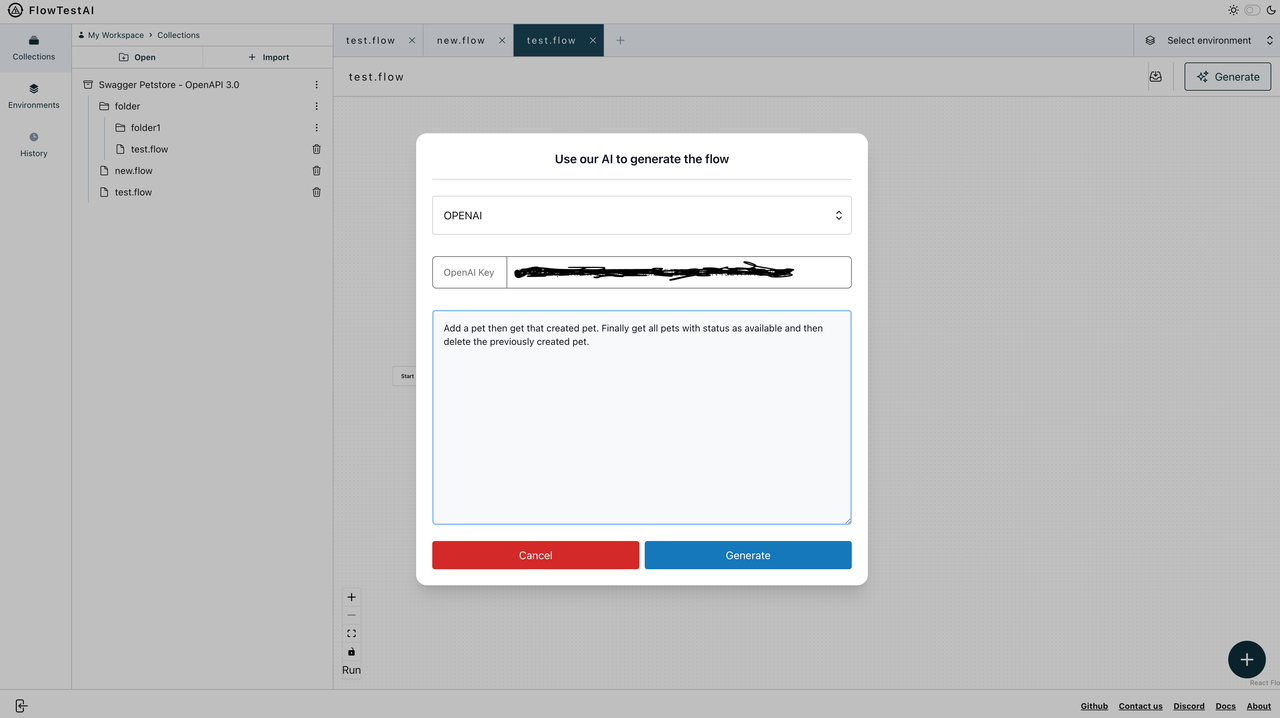Close the active test.flow tab
This screenshot has width=1280, height=718.
pyautogui.click(x=593, y=41)
